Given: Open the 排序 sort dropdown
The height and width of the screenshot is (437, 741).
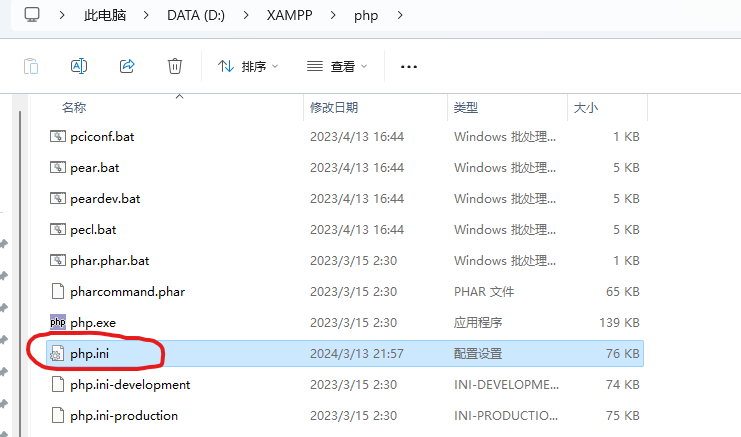Looking at the screenshot, I should click(248, 67).
